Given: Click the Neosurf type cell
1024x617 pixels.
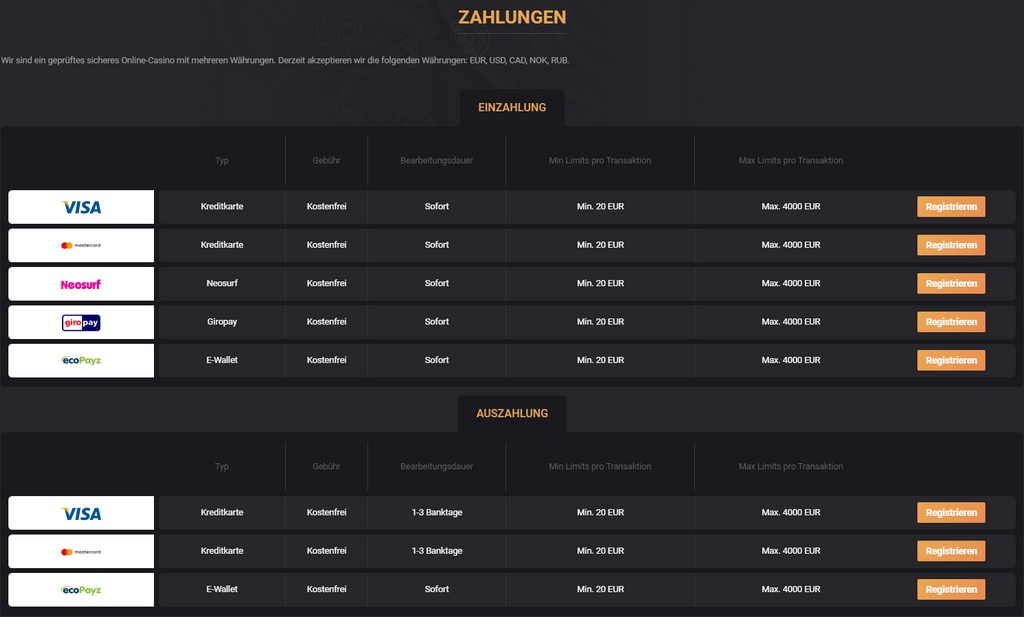Looking at the screenshot, I should point(222,283).
